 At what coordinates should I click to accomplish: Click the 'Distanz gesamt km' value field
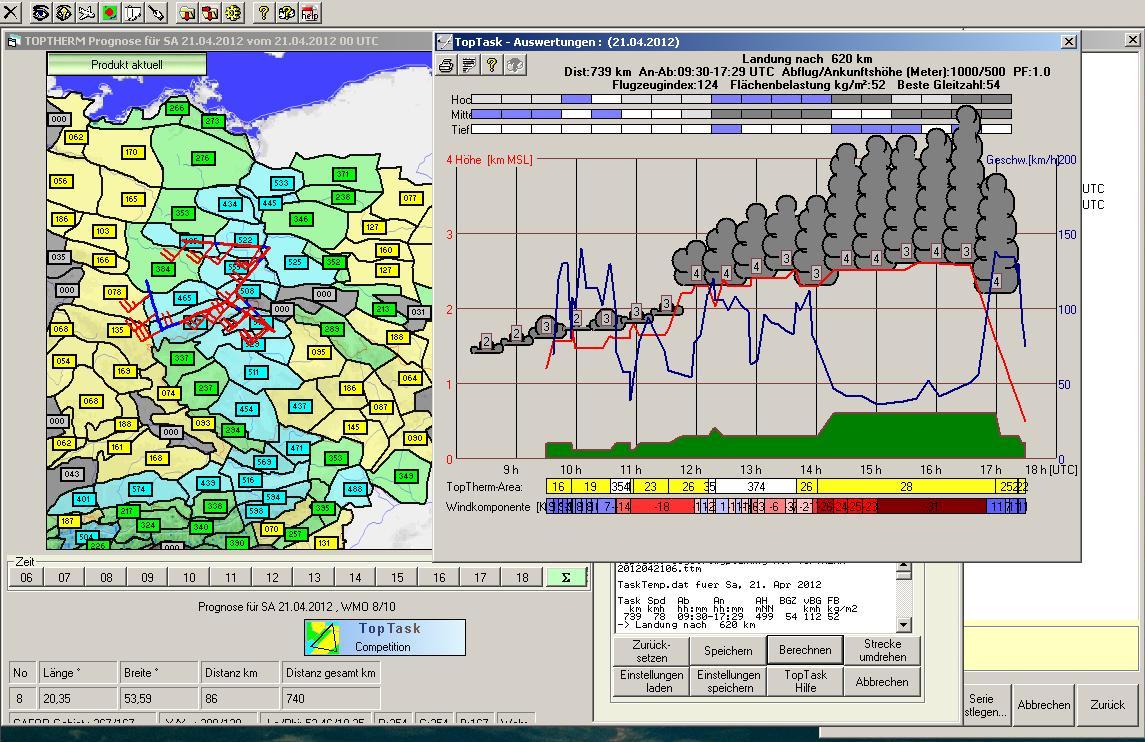pyautogui.click(x=331, y=699)
